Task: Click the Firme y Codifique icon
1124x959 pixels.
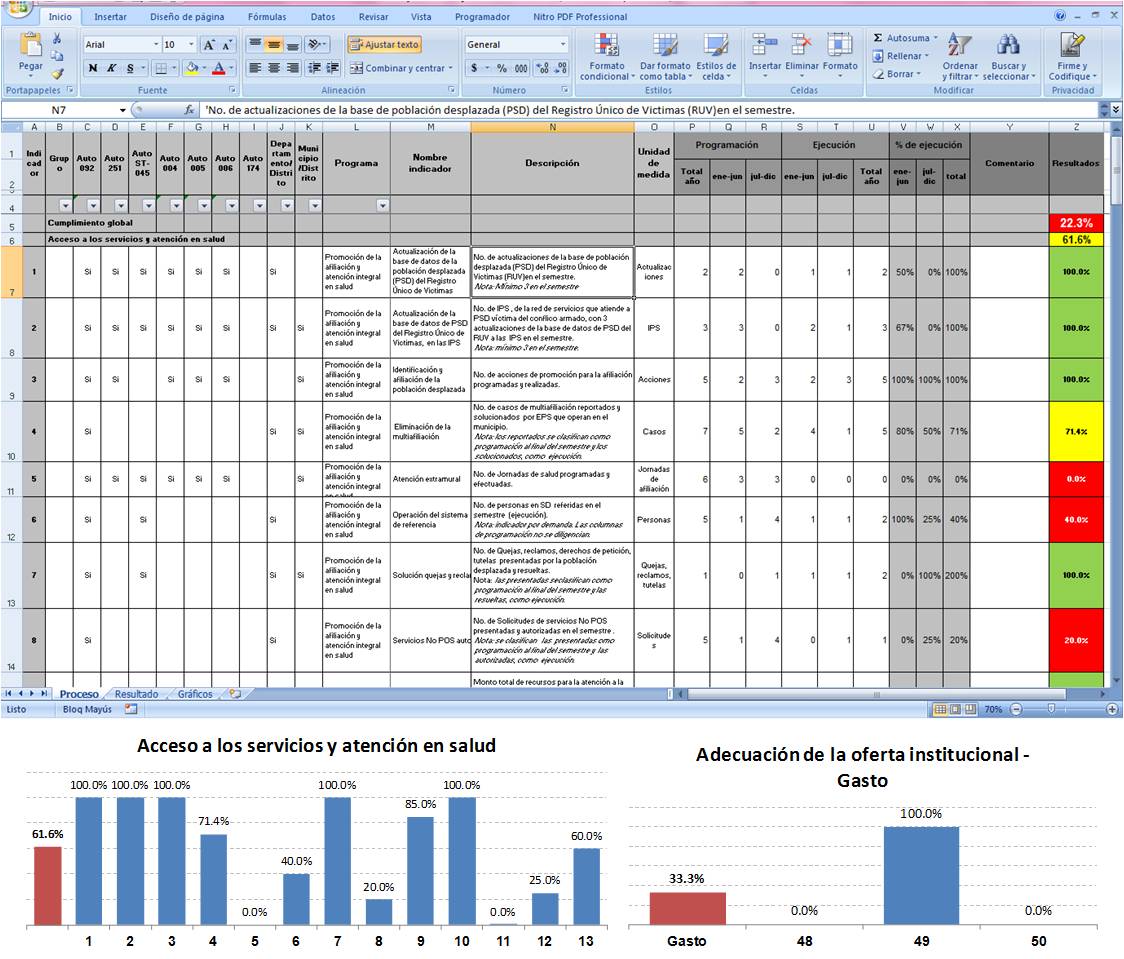Action: coord(1070,46)
